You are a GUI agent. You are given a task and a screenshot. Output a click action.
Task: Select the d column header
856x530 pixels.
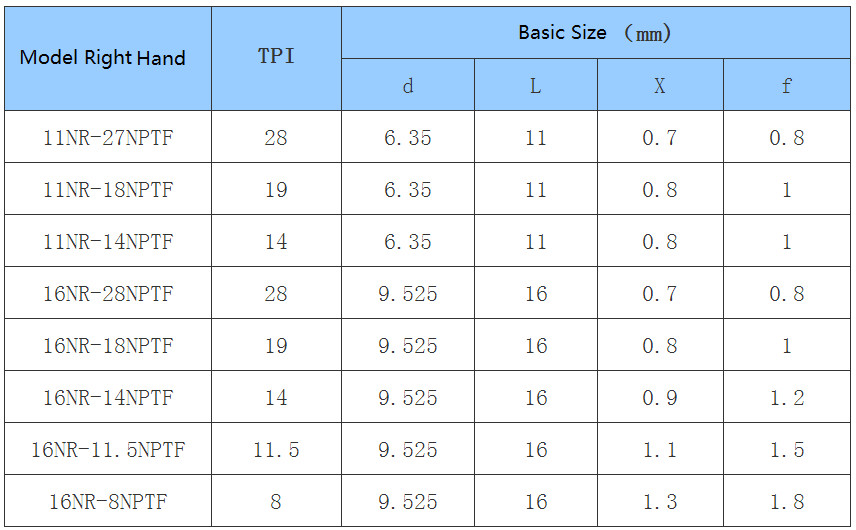[x=408, y=85]
